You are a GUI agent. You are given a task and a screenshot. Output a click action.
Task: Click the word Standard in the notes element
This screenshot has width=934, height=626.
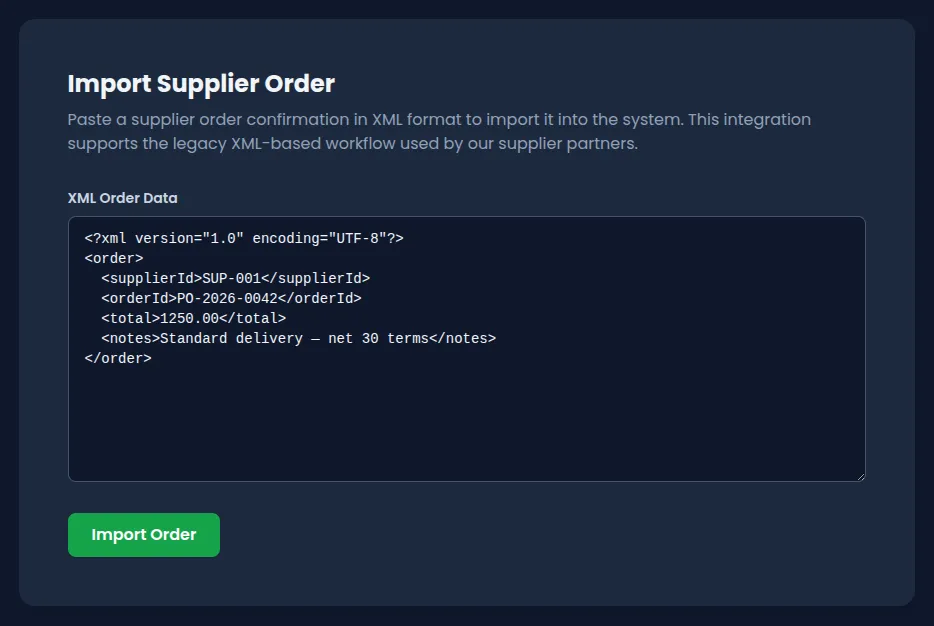click(x=195, y=338)
